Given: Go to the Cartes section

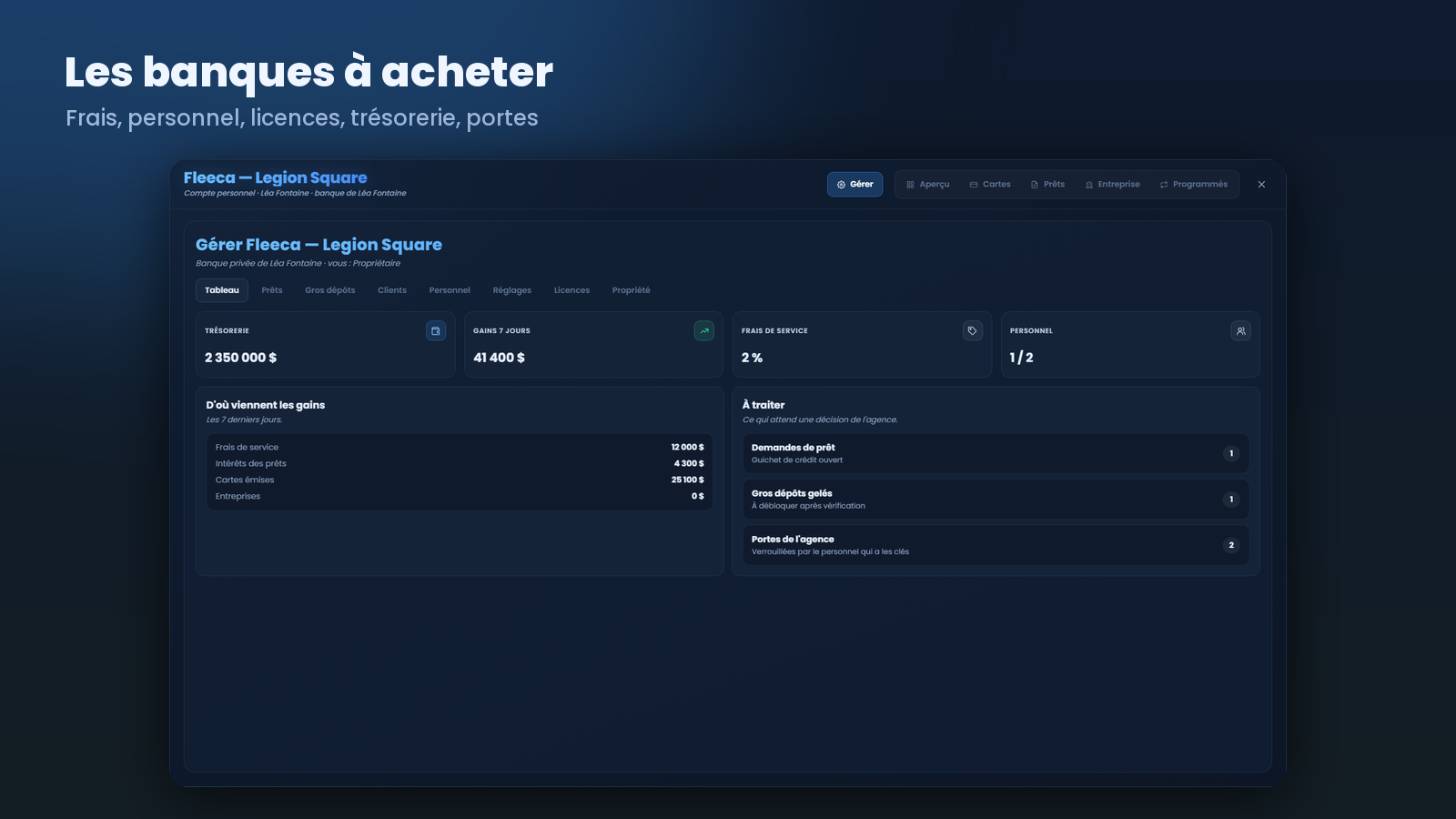Looking at the screenshot, I should 990,185.
